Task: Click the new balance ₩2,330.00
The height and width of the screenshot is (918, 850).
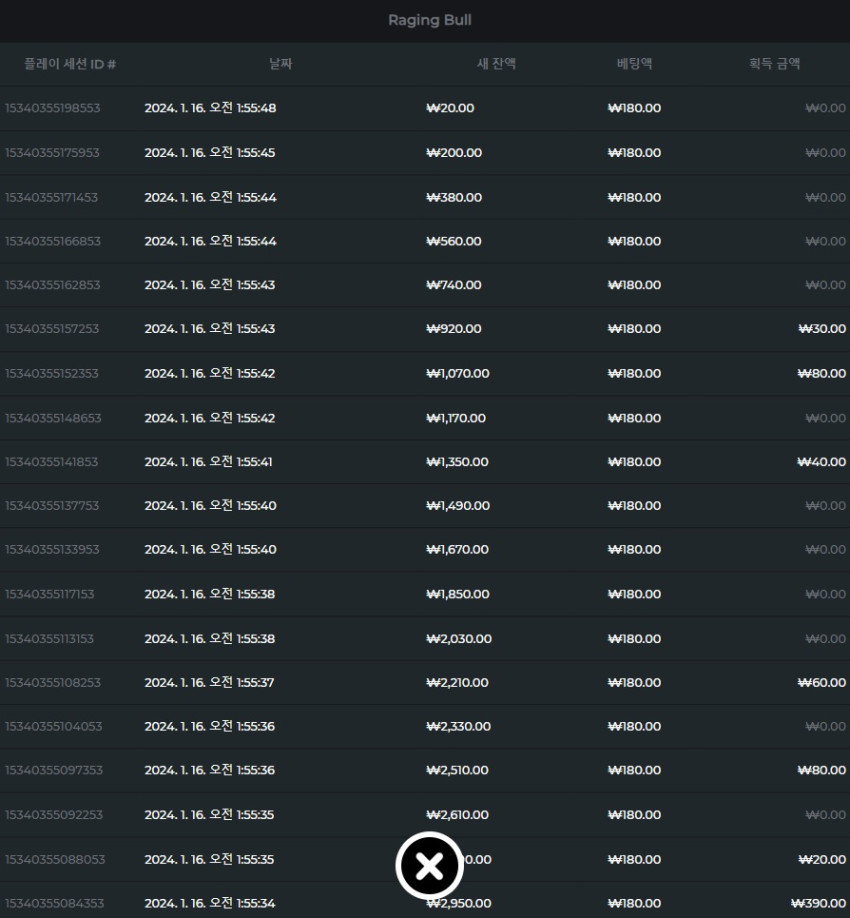Action: (x=458, y=727)
